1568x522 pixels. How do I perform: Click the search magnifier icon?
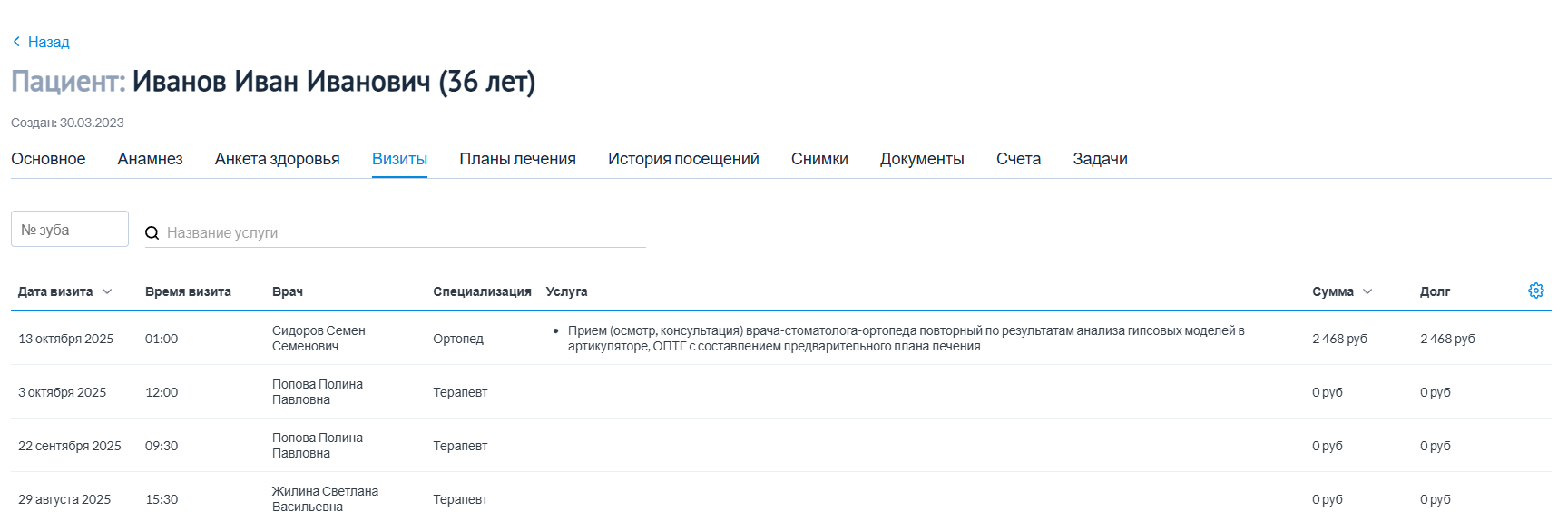(x=152, y=233)
